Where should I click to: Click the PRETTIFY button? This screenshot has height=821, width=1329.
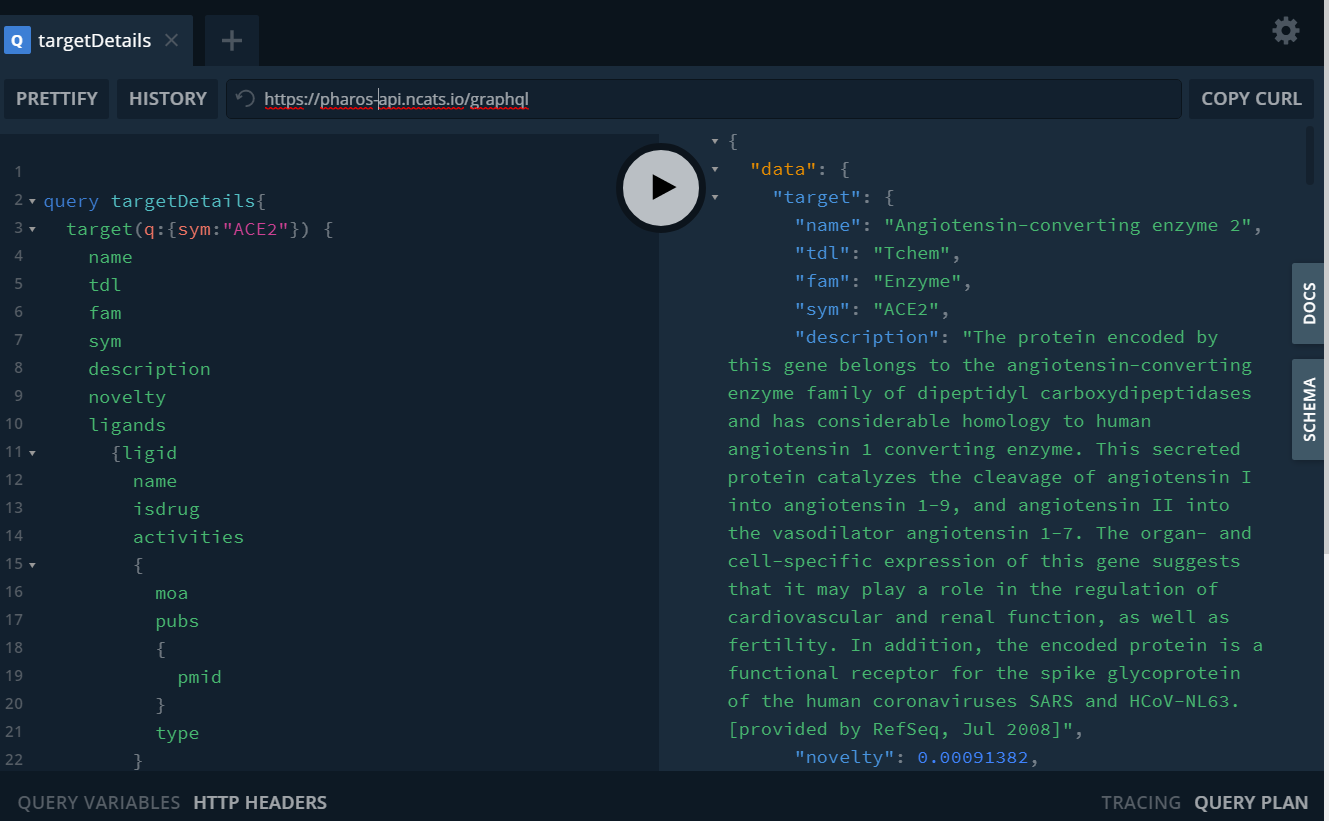coord(56,98)
